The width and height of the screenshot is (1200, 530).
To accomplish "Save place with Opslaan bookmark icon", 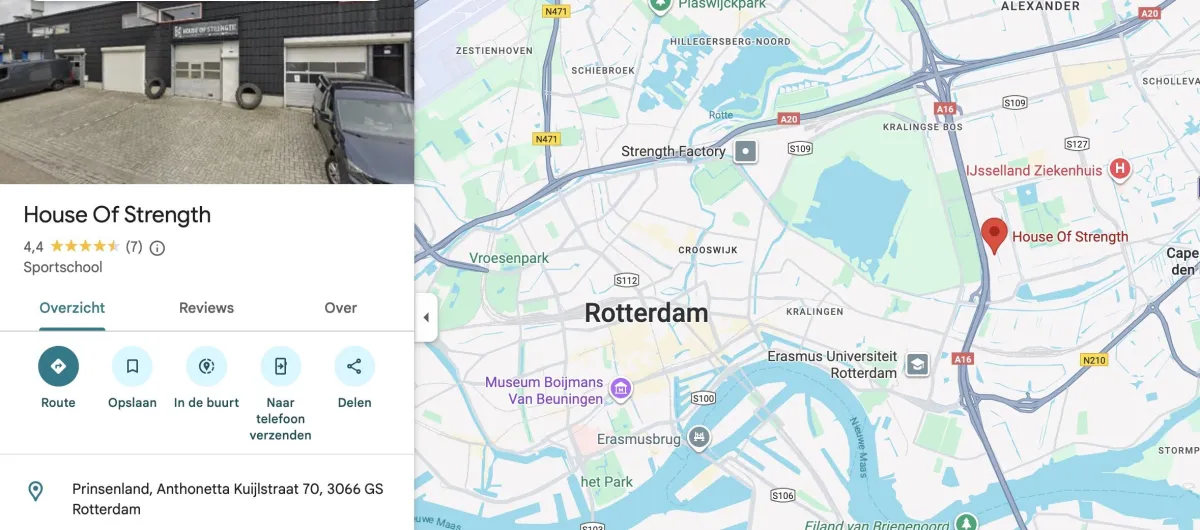I will pos(132,366).
